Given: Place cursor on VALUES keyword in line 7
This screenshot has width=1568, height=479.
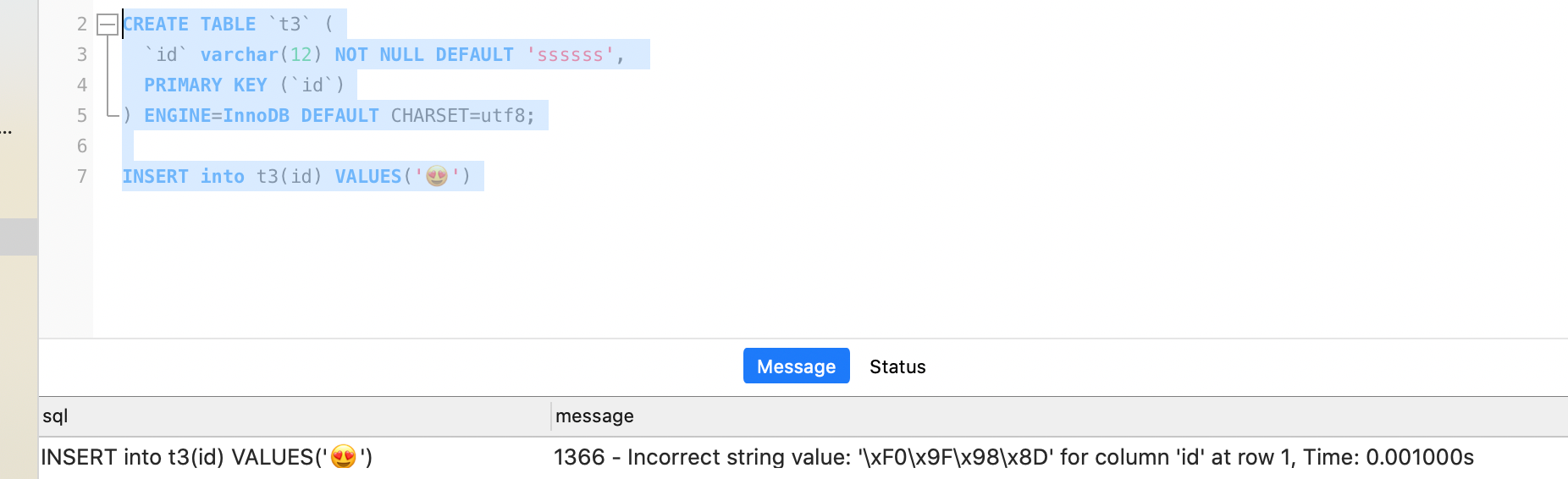Looking at the screenshot, I should pos(368,176).
